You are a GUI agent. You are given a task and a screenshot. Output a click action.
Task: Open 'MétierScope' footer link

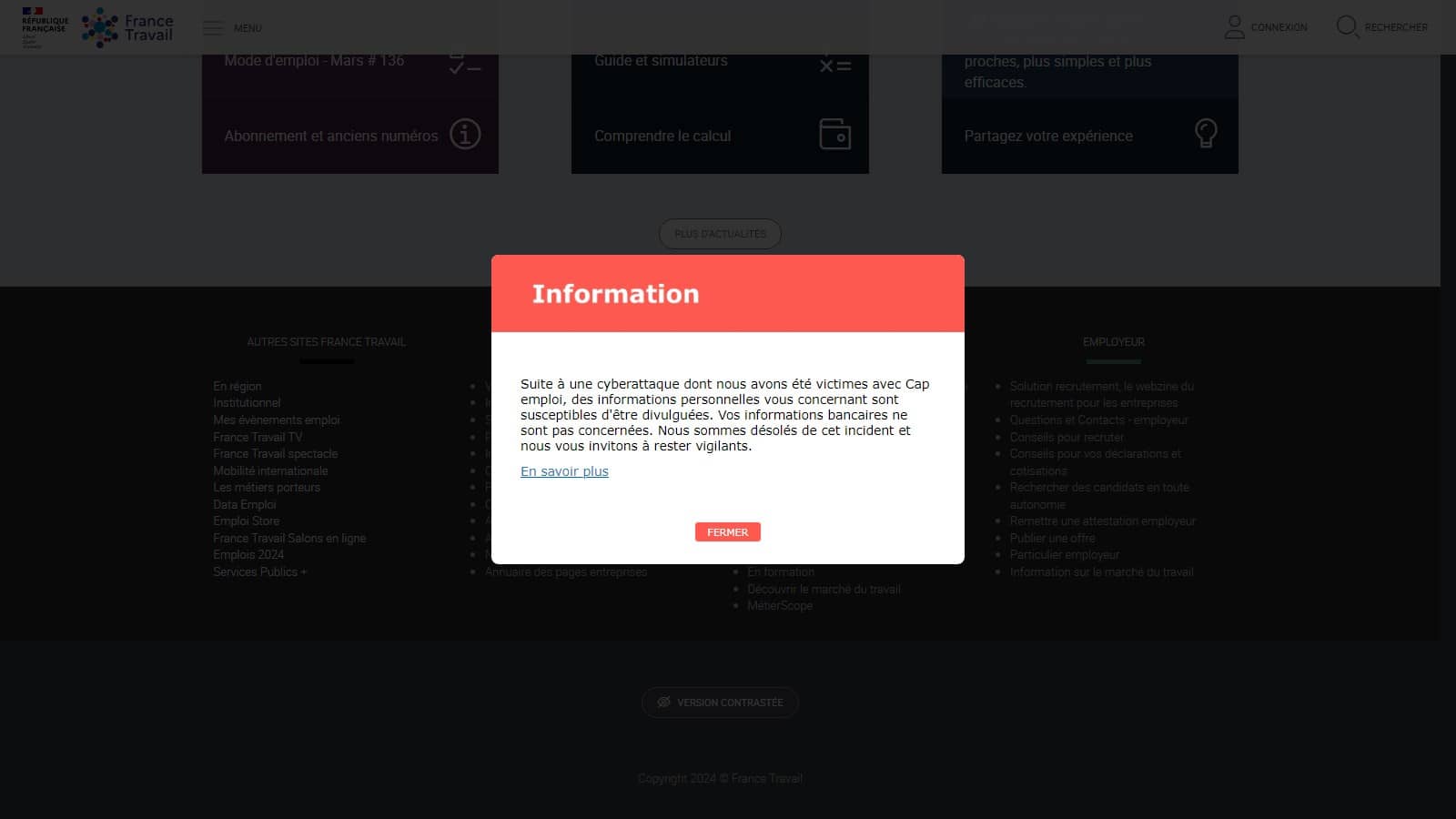click(x=780, y=605)
